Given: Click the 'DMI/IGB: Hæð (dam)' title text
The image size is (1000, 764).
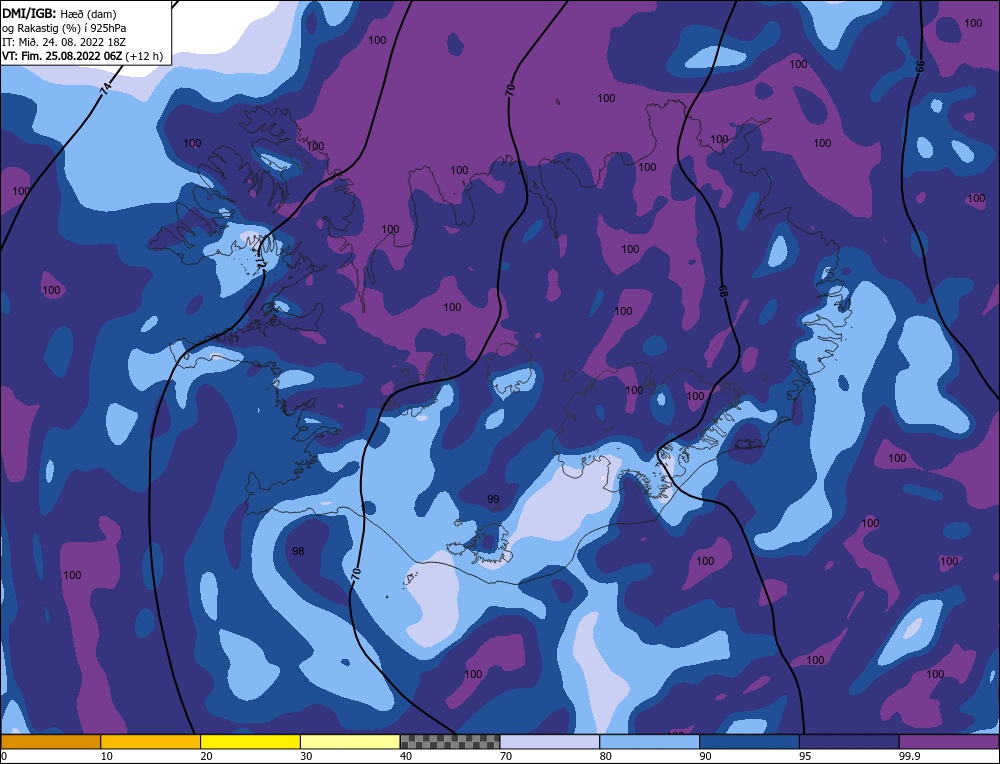Looking at the screenshot, I should [59, 14].
